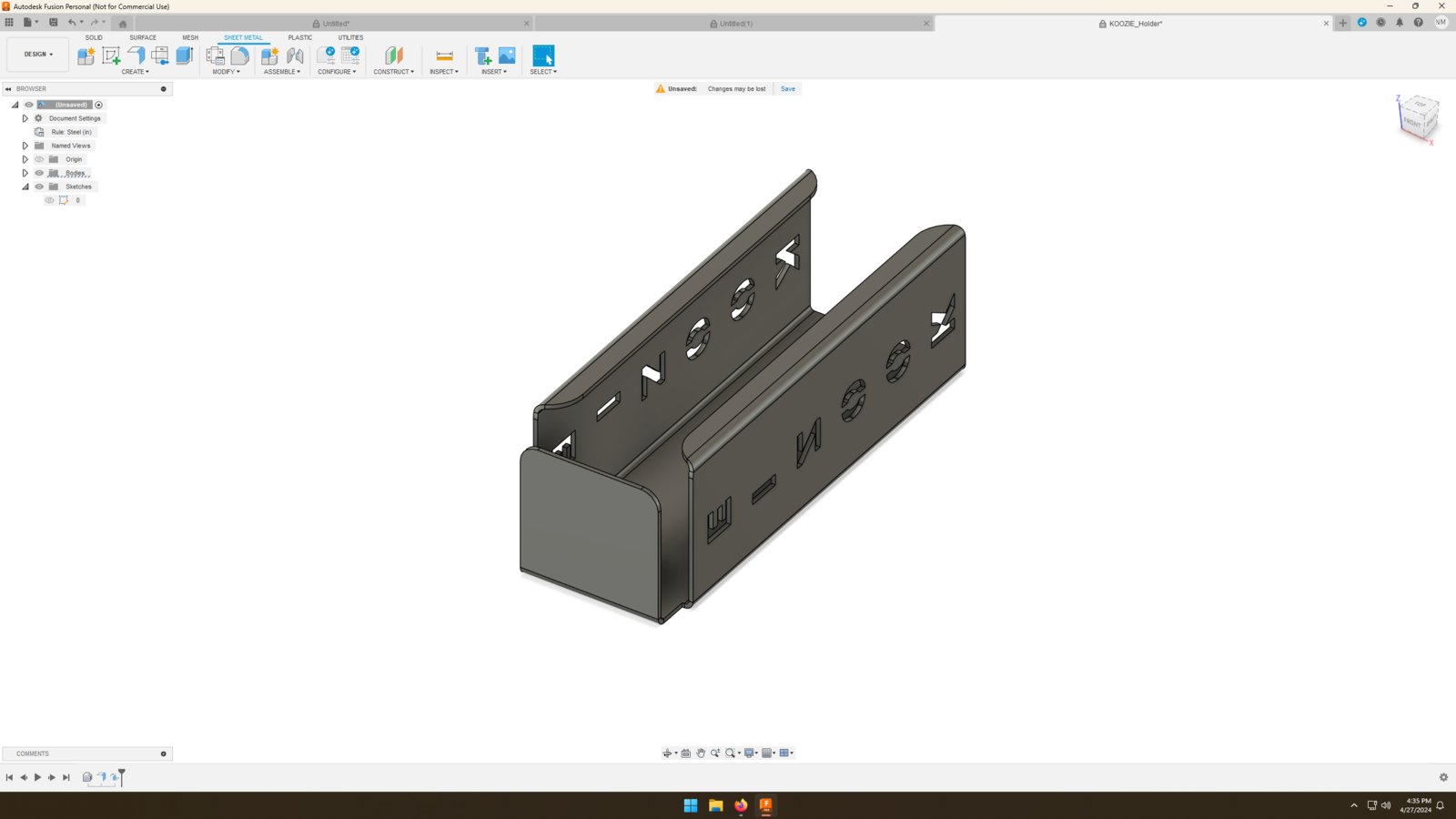
Task: Toggle visibility of the Sketches folder
Action: click(x=39, y=187)
